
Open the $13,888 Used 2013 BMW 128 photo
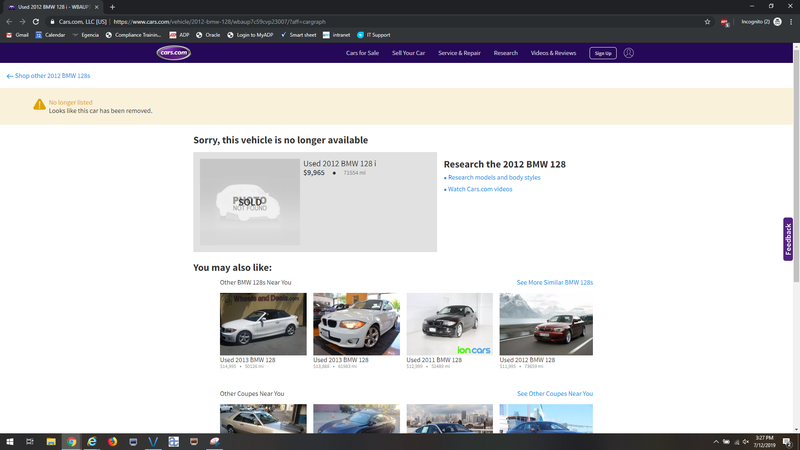(x=357, y=324)
